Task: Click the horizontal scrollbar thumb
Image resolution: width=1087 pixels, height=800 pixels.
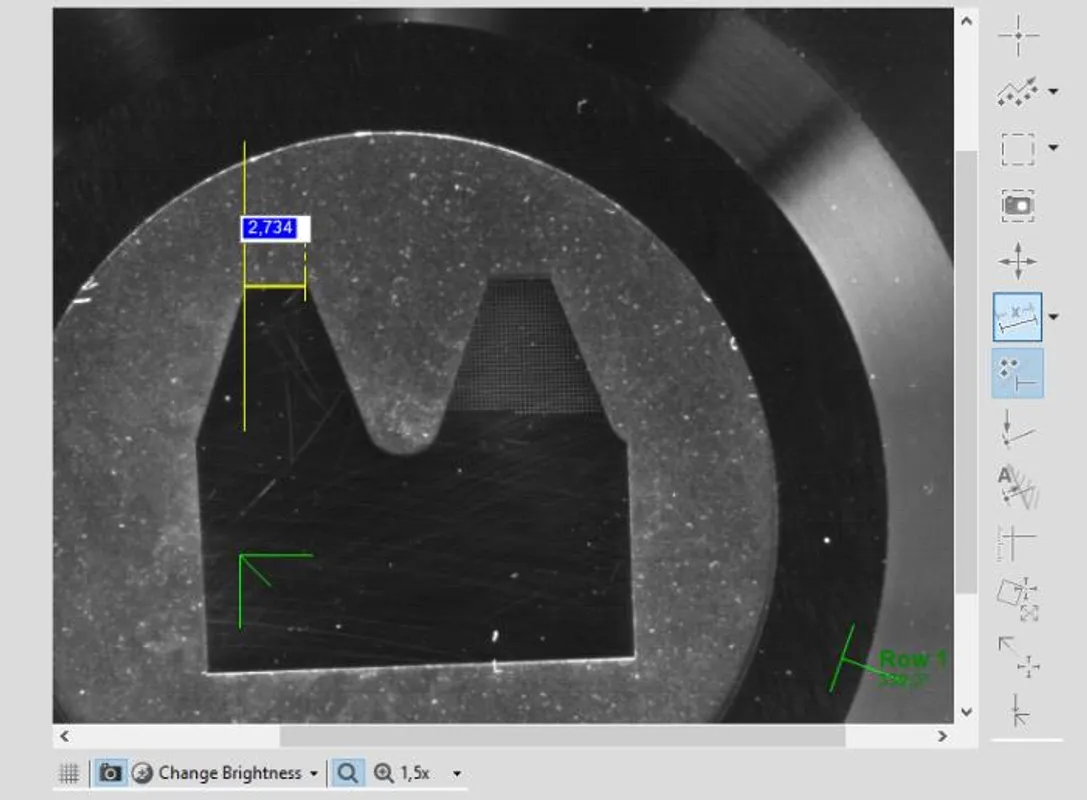Action: [x=562, y=736]
